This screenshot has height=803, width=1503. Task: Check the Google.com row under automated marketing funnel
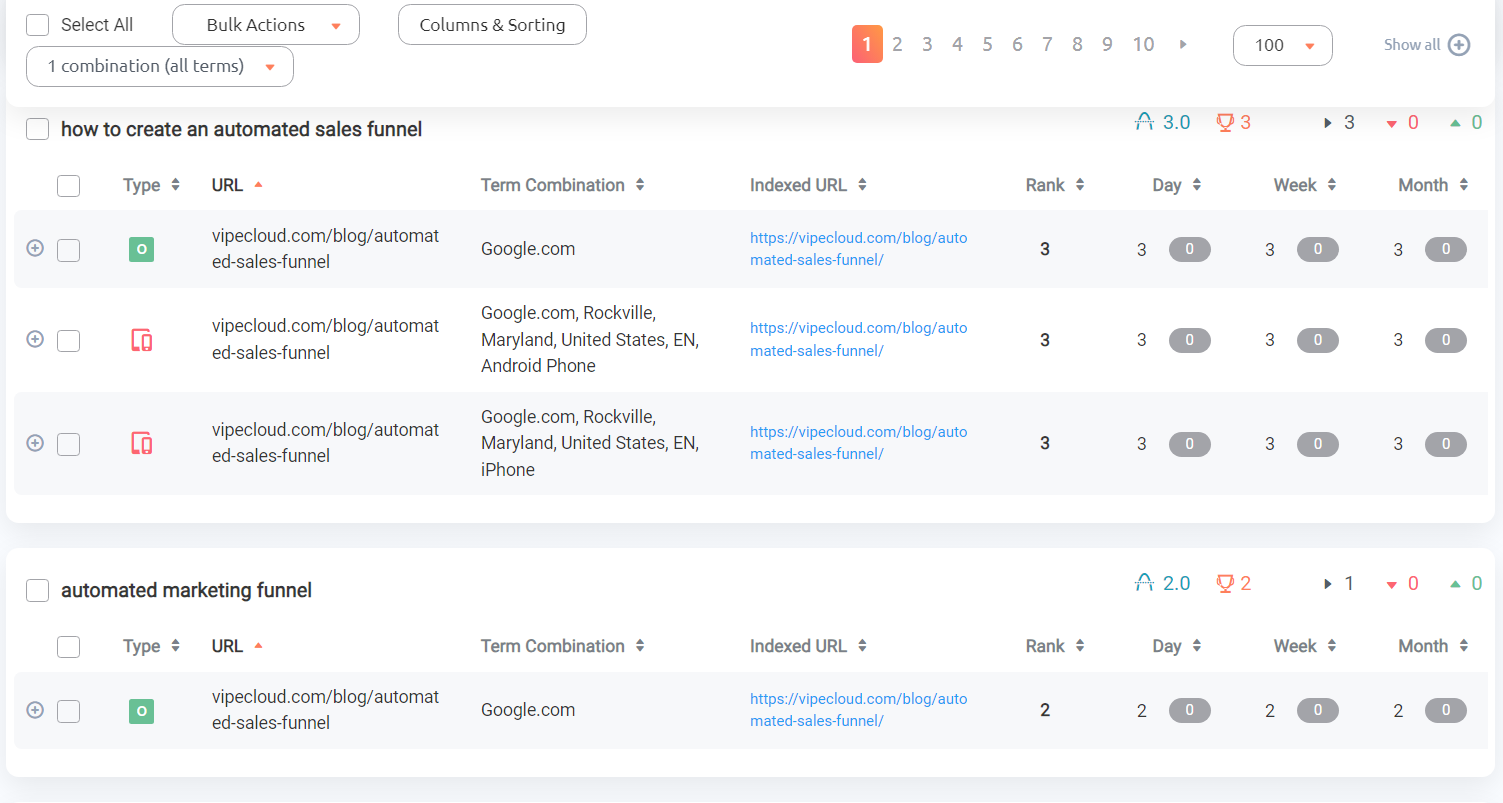click(x=69, y=711)
